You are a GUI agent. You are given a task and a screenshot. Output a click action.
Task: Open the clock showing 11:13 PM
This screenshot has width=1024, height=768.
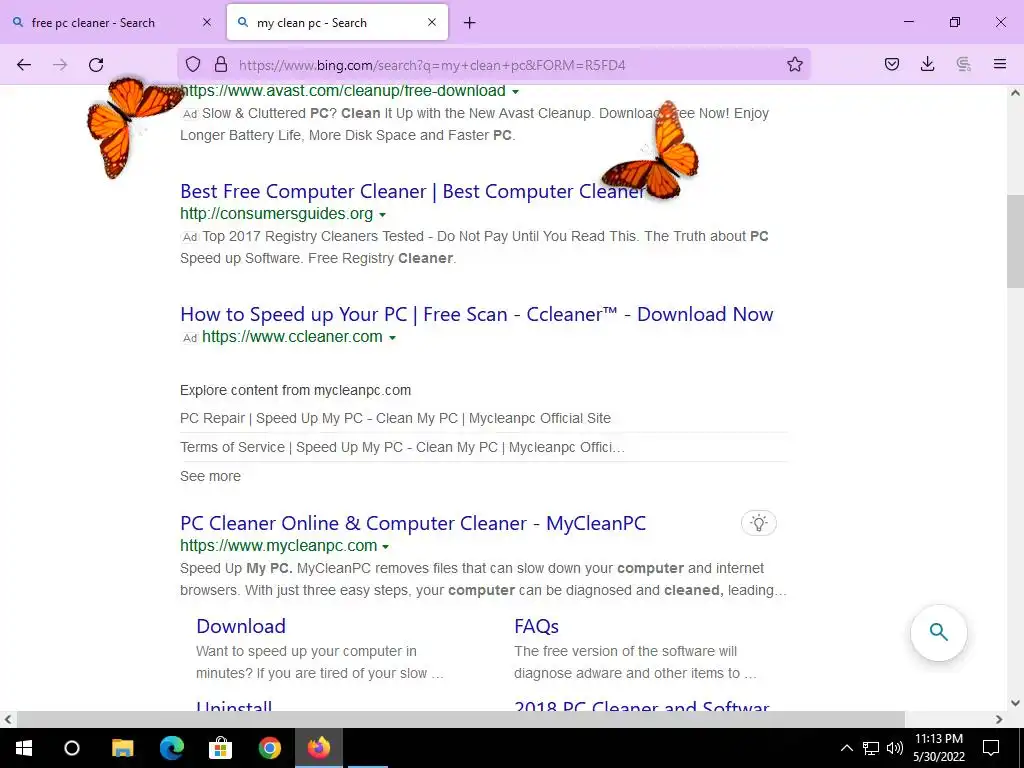coord(938,748)
